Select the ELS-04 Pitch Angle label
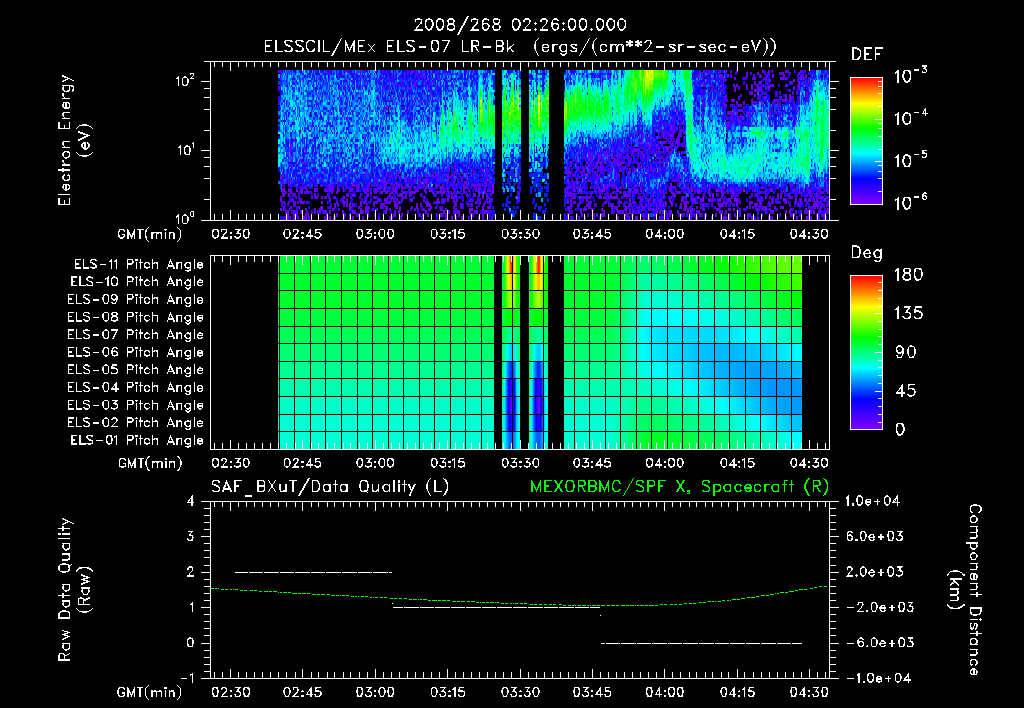Image resolution: width=1024 pixels, height=708 pixels. pyautogui.click(x=135, y=387)
